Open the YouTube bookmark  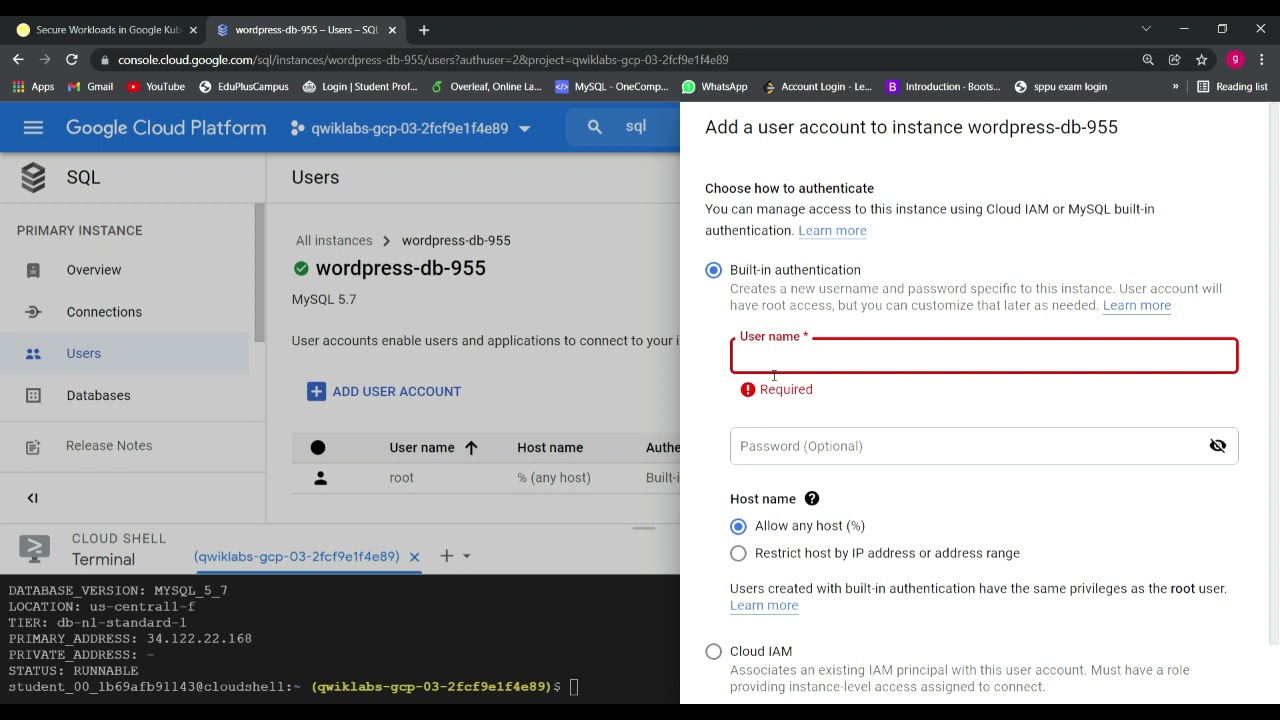(x=156, y=87)
